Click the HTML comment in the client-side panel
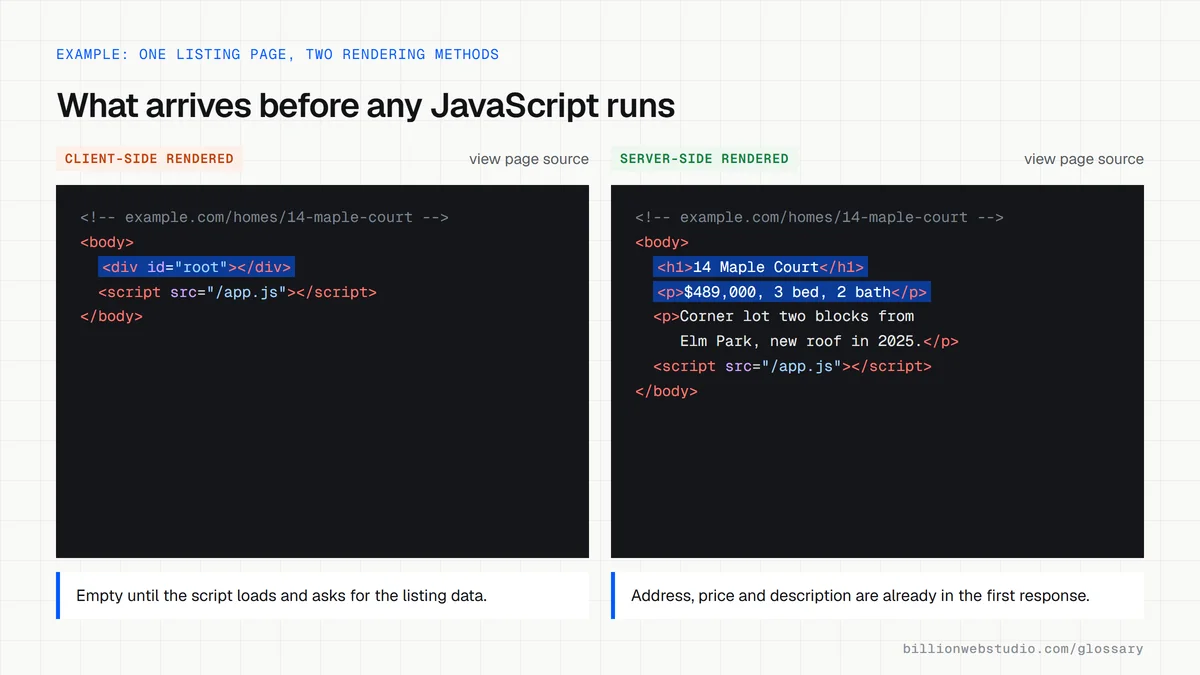1200x675 pixels. [264, 217]
